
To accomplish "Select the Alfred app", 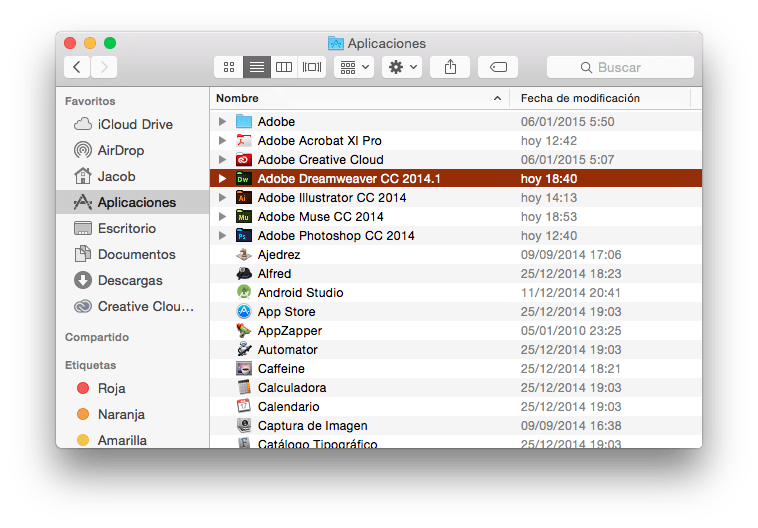I will 456,274.
